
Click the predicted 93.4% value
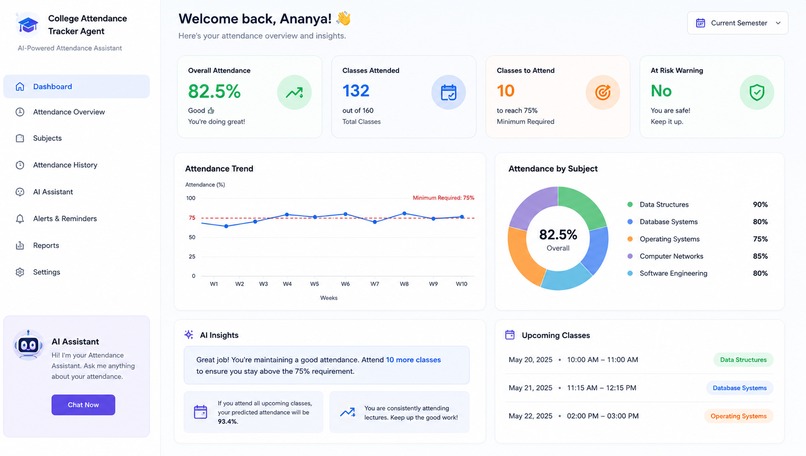(227, 422)
